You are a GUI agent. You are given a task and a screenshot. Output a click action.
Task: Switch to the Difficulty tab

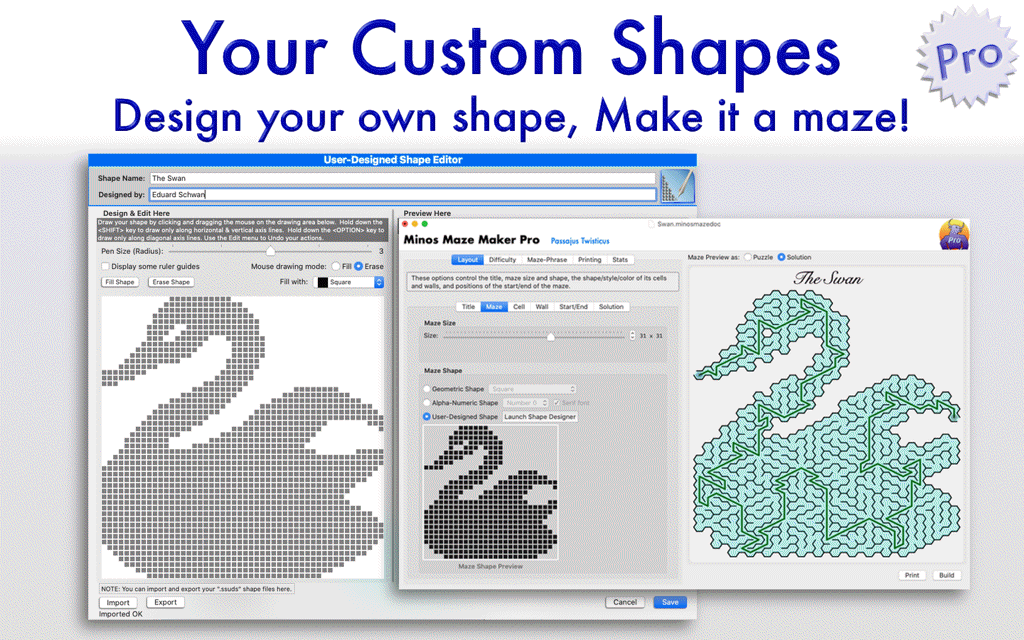click(x=502, y=260)
